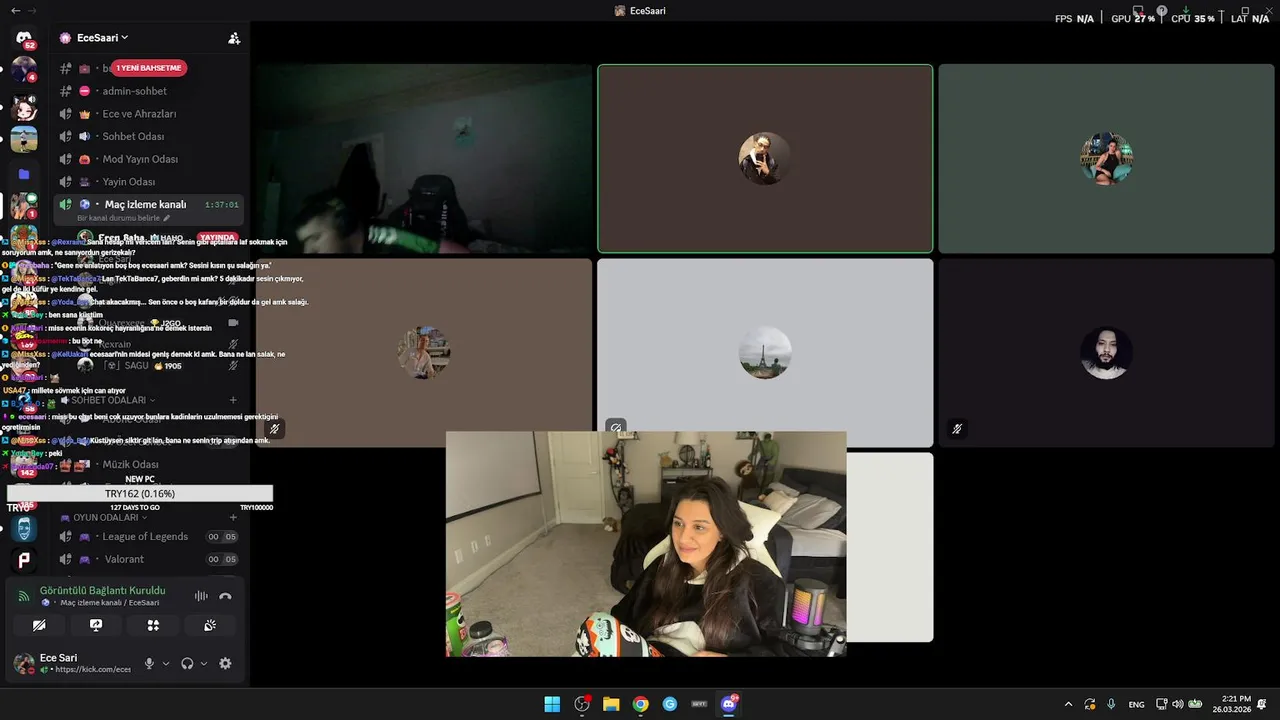This screenshot has width=1280, height=720.
Task: Open taskbar clock showing 2:21 PM
Action: [1230, 704]
